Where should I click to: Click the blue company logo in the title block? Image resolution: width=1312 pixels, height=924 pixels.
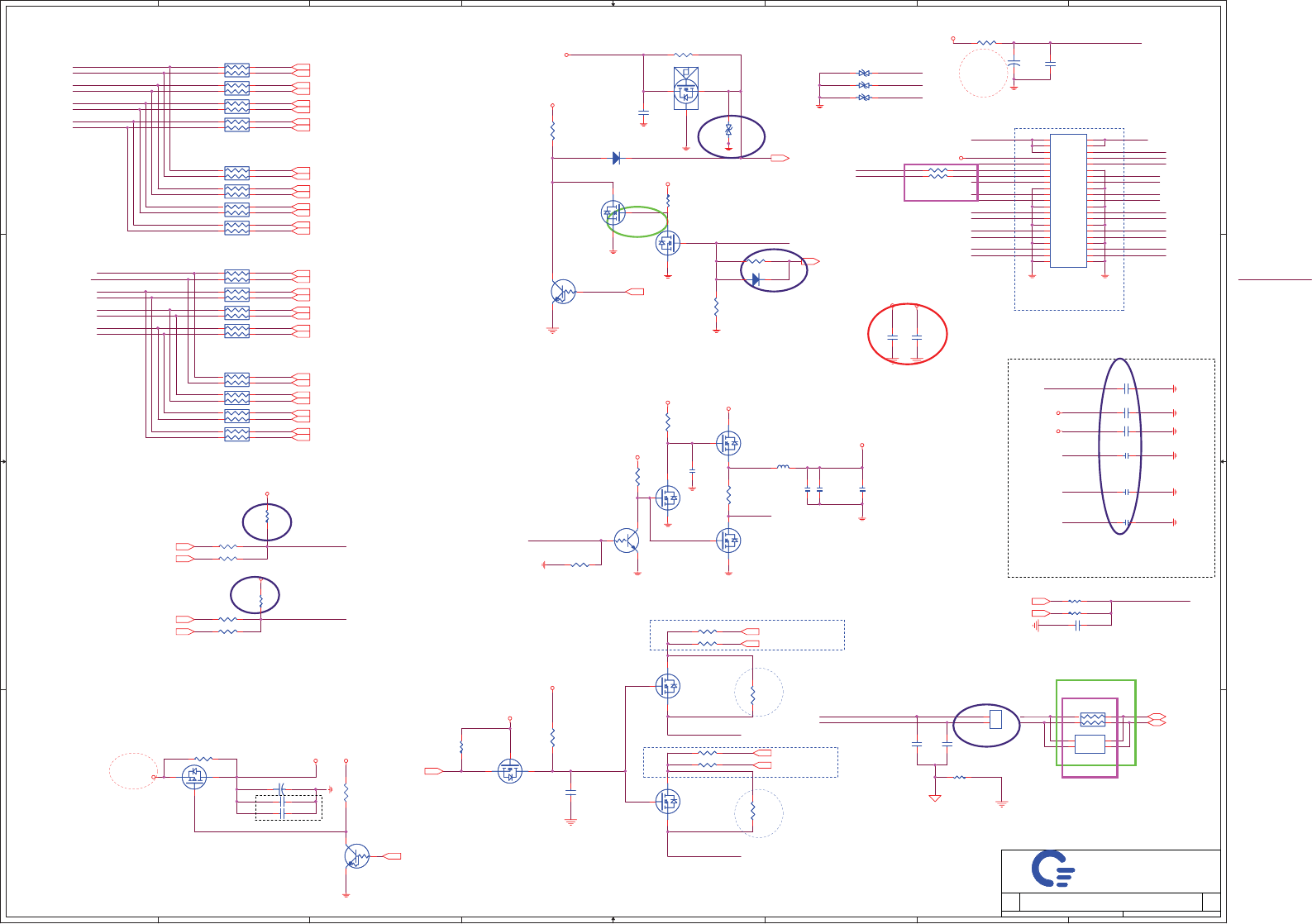[1052, 869]
